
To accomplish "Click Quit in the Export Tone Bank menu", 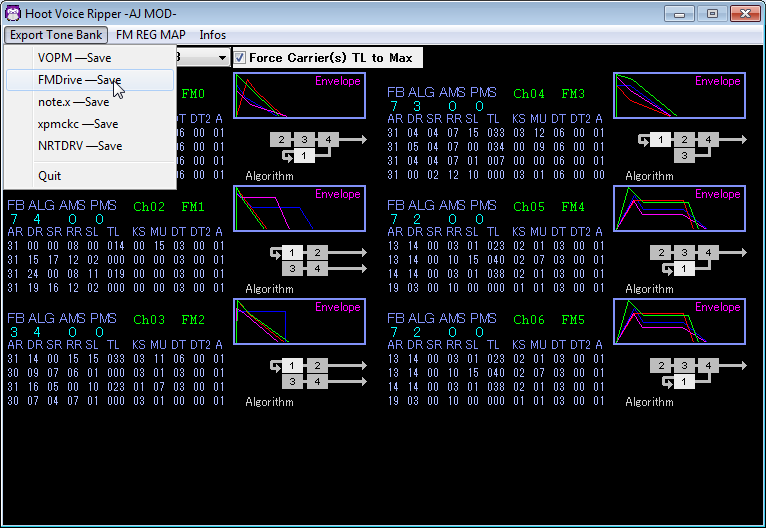I will tap(50, 176).
